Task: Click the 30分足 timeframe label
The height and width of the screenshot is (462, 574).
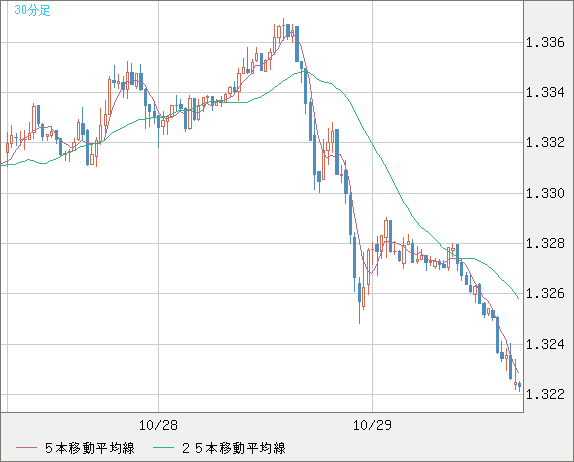Action: click(x=32, y=10)
